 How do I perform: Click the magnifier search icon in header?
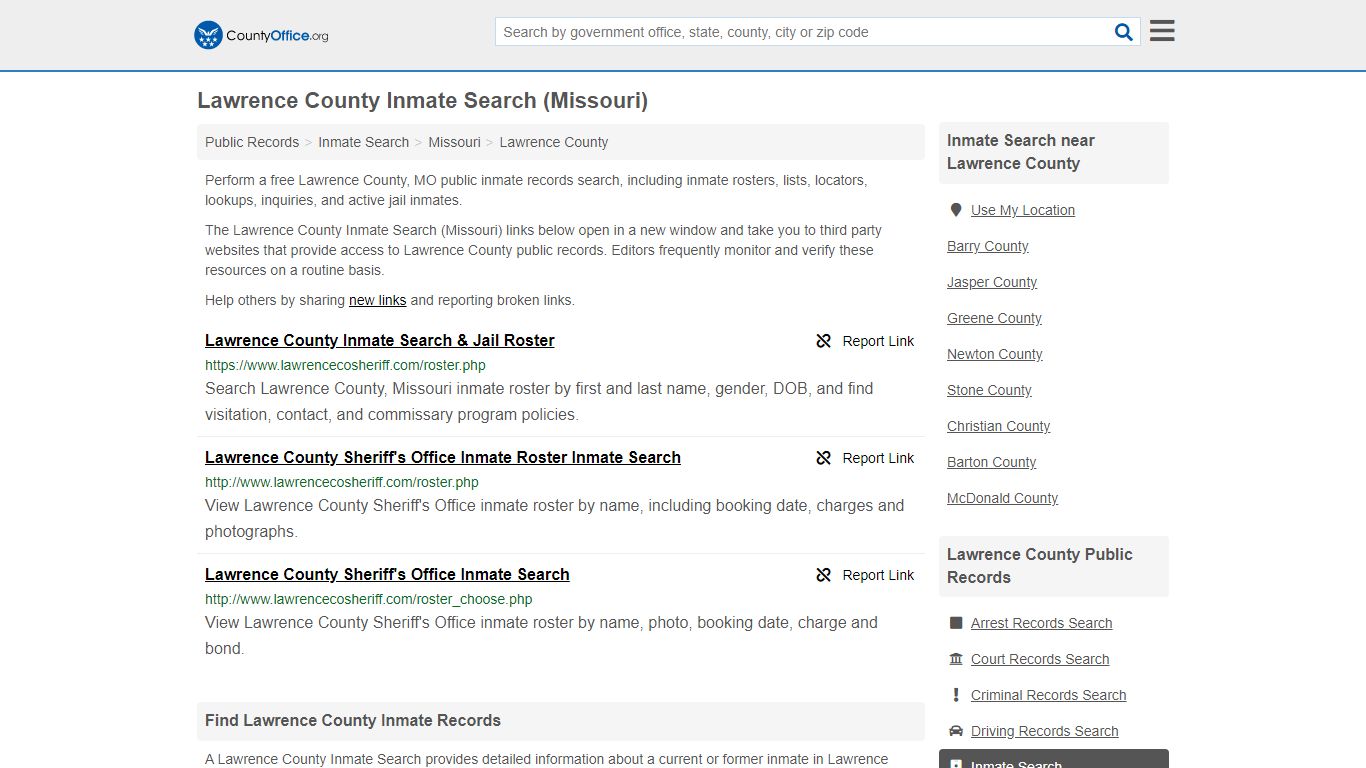[x=1124, y=32]
